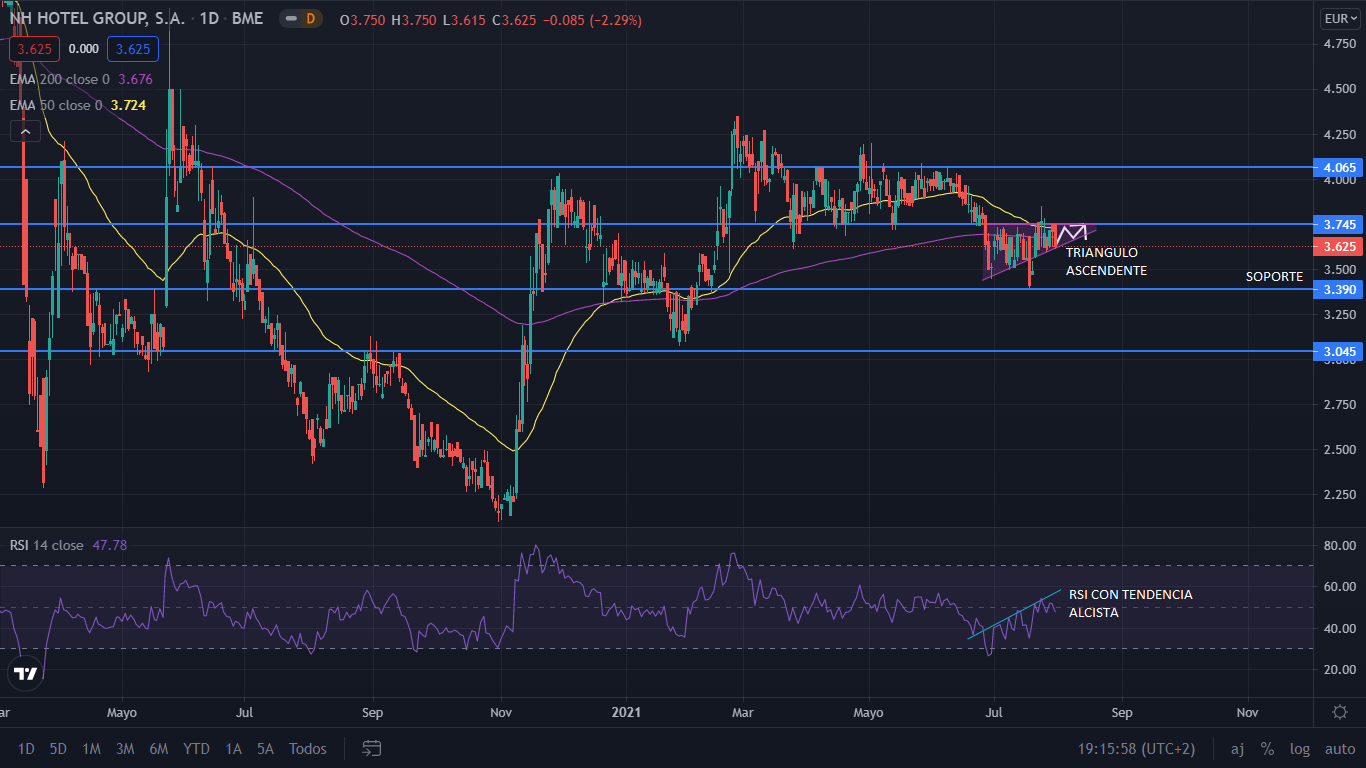
Task: Open the EUR currency dropdown
Action: [1337, 19]
